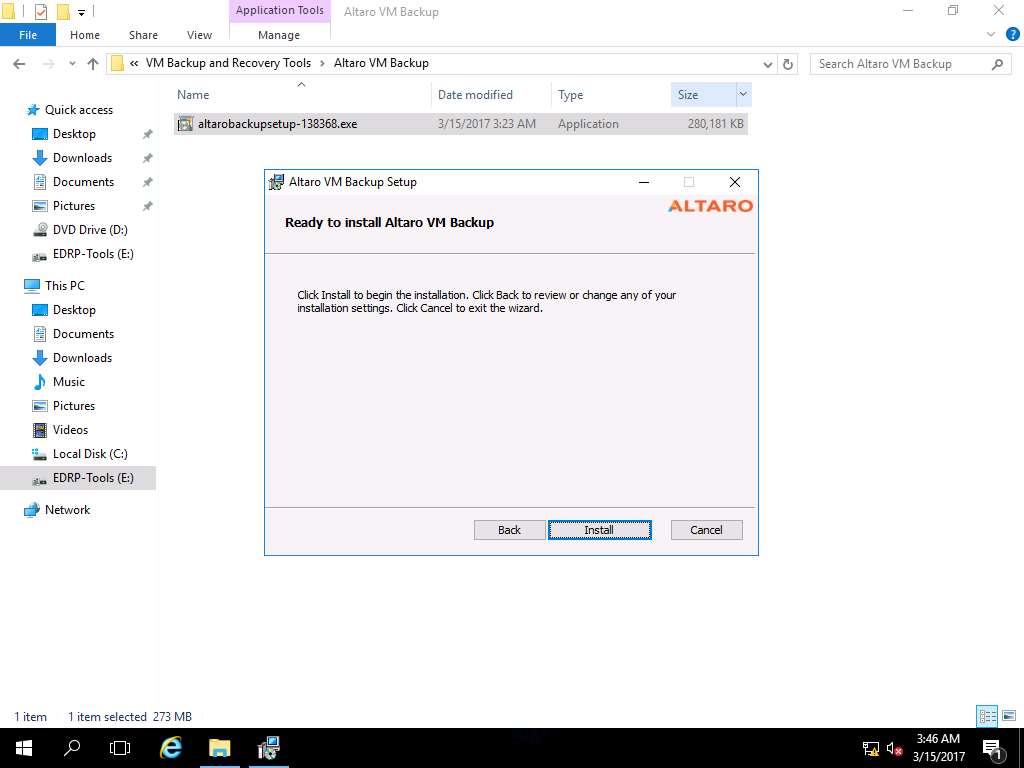Open pinned Pictures under Quick access

(74, 206)
